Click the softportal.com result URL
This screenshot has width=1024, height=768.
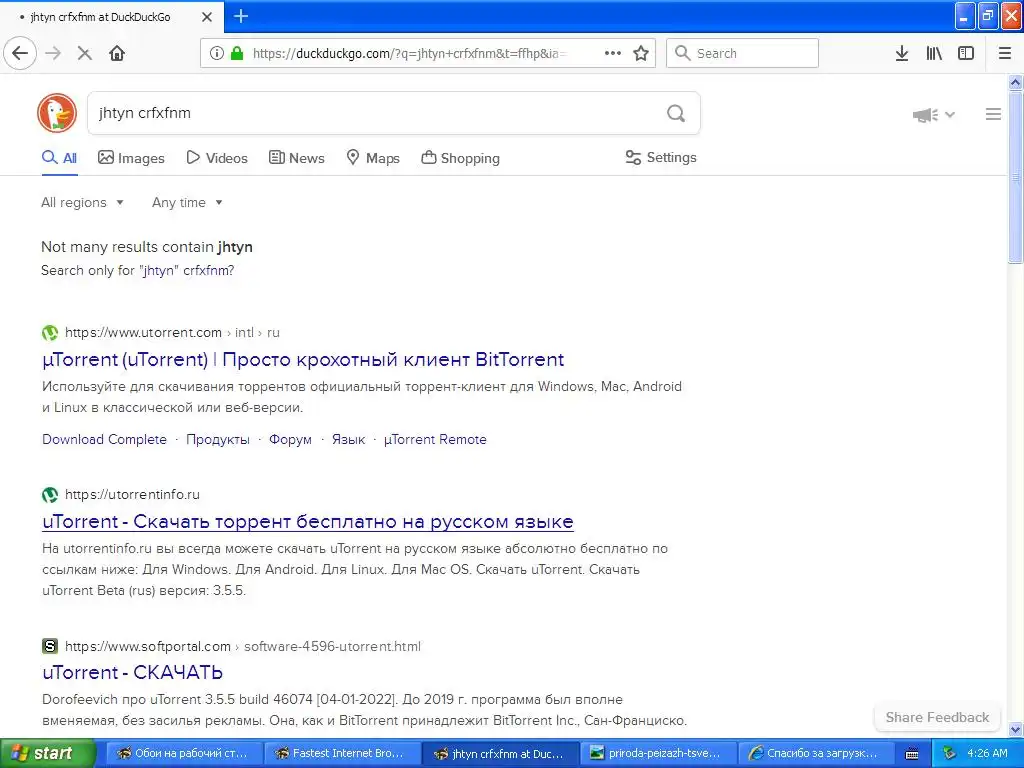148,647
